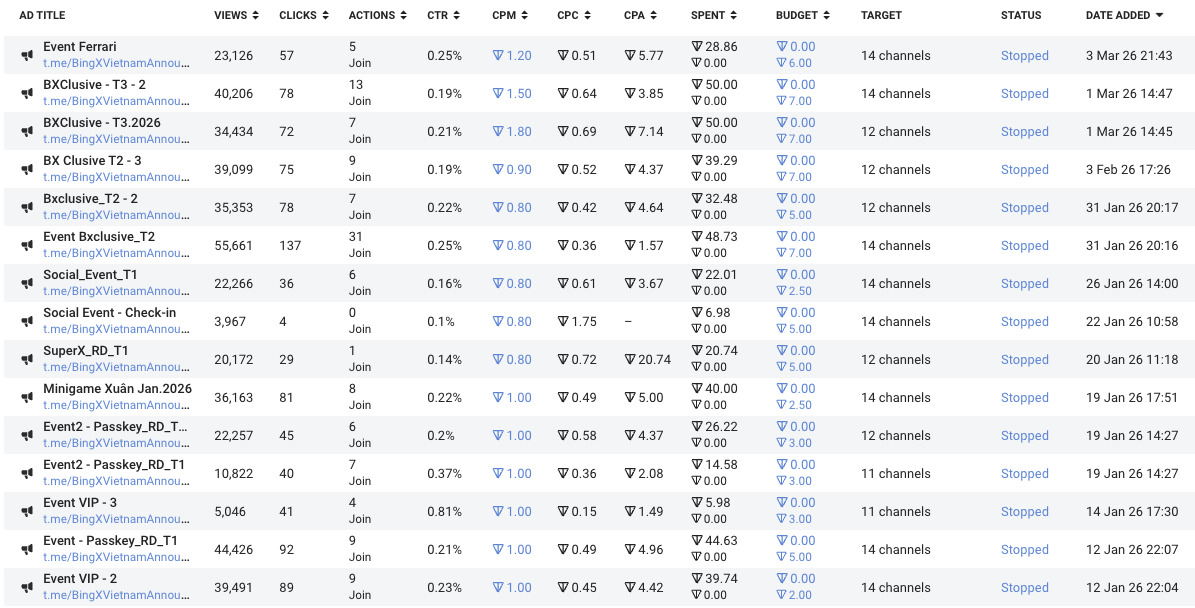1195x608 pixels.
Task: Click megaphone icon for Minigame Xuân Jan.2026
Action: pos(27,398)
